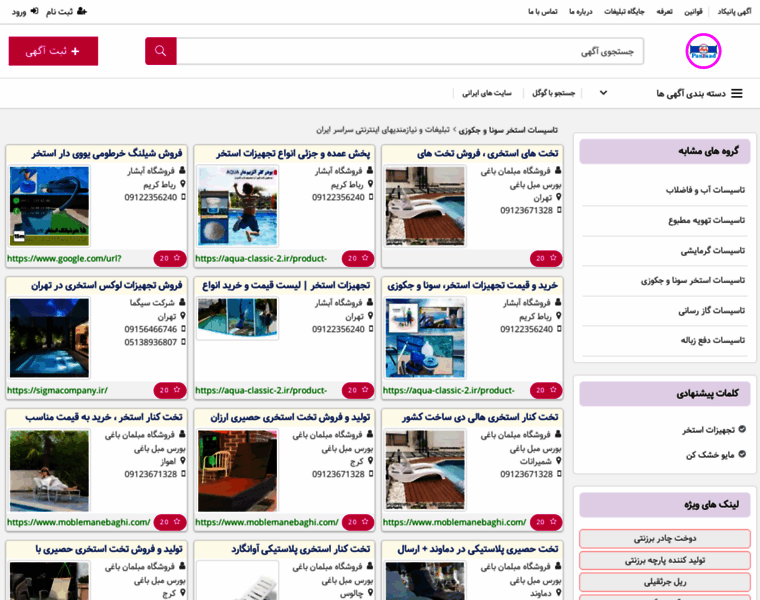Open تعرفه menu item
Viewport: 760px width, 600px height.
point(664,12)
